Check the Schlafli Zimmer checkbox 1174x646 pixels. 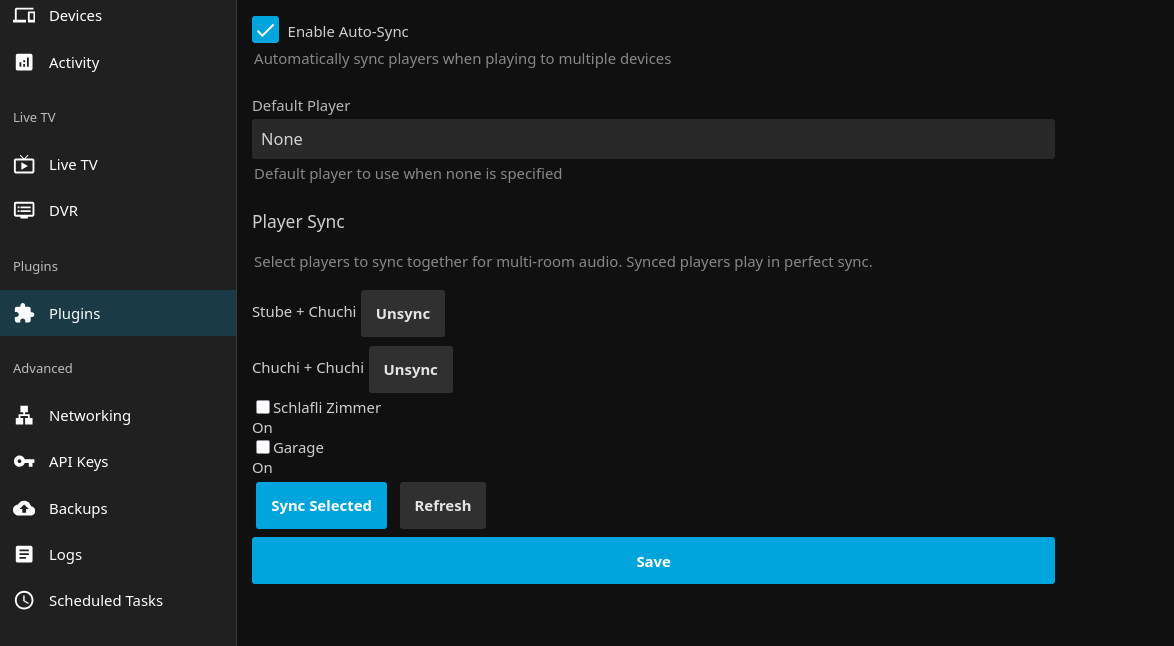[x=263, y=407]
